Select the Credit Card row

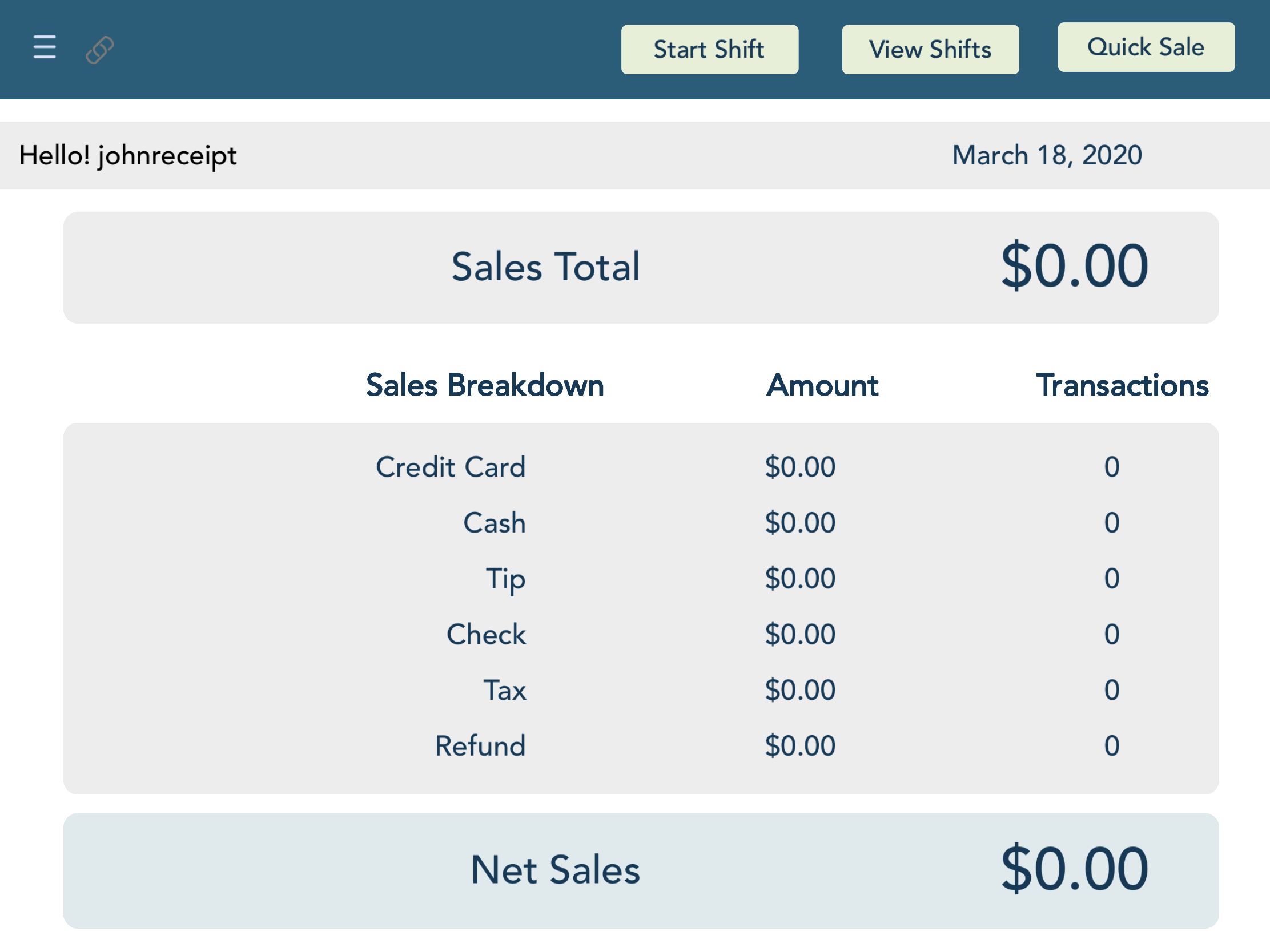coord(451,467)
